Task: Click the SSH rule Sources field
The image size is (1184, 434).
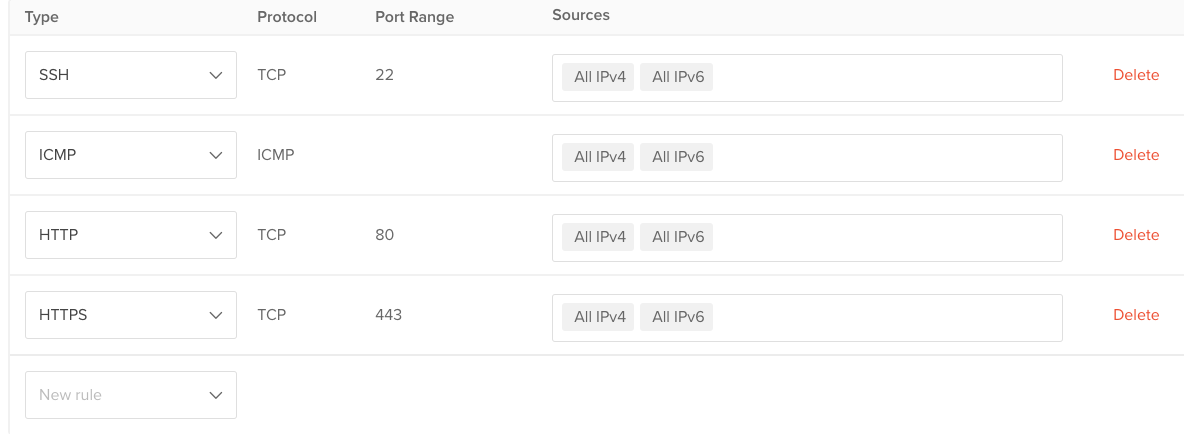Action: 885,77
